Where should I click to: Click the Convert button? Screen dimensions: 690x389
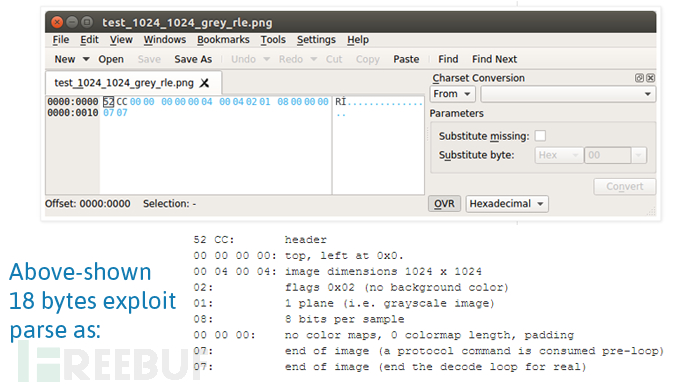(624, 187)
